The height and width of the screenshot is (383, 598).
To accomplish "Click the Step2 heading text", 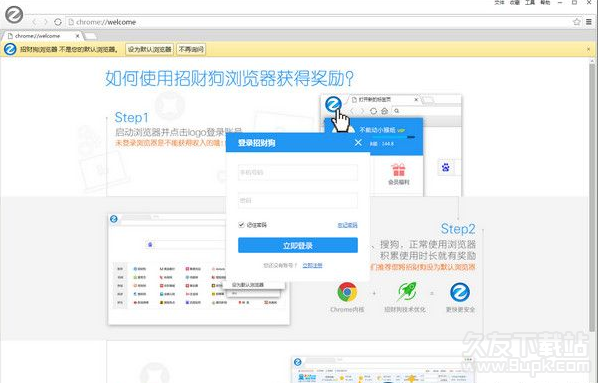I will pos(458,229).
